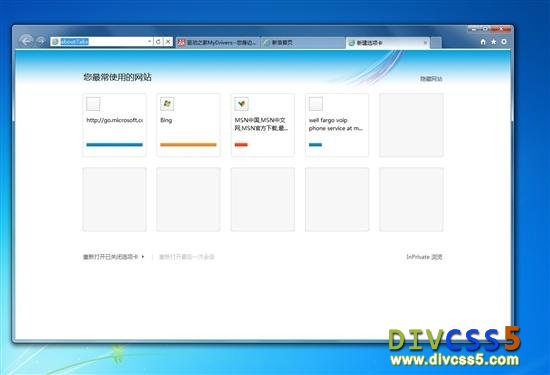Open the go.microsoft.com site tile
550x375 pixels.
tap(114, 125)
